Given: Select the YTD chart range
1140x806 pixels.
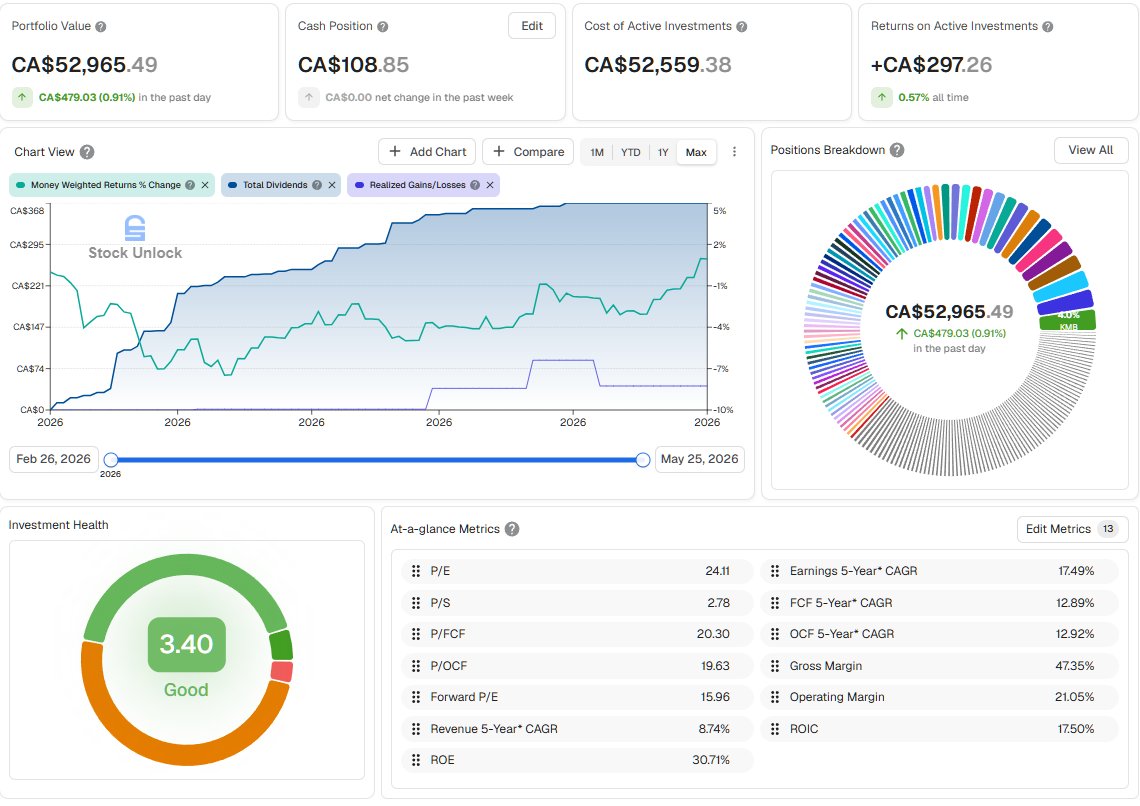Looking at the screenshot, I should 630,153.
